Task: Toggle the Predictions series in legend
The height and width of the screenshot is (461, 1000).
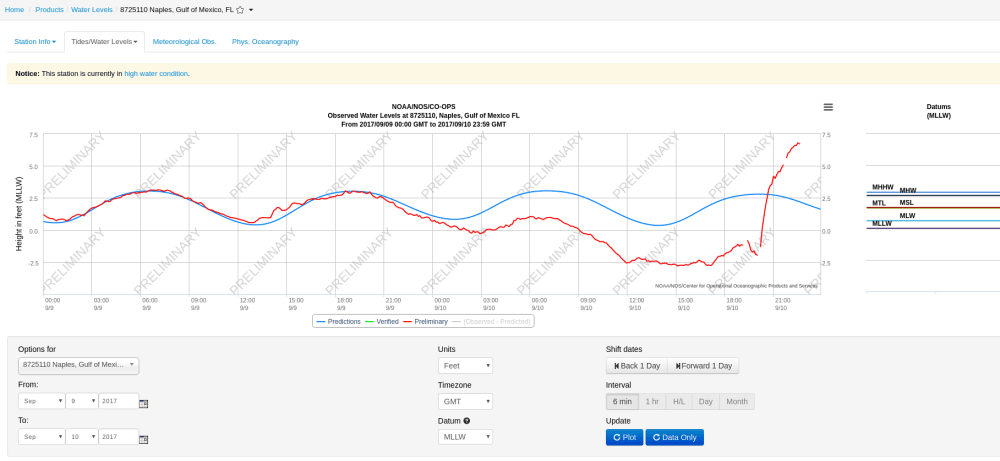Action: click(x=339, y=321)
